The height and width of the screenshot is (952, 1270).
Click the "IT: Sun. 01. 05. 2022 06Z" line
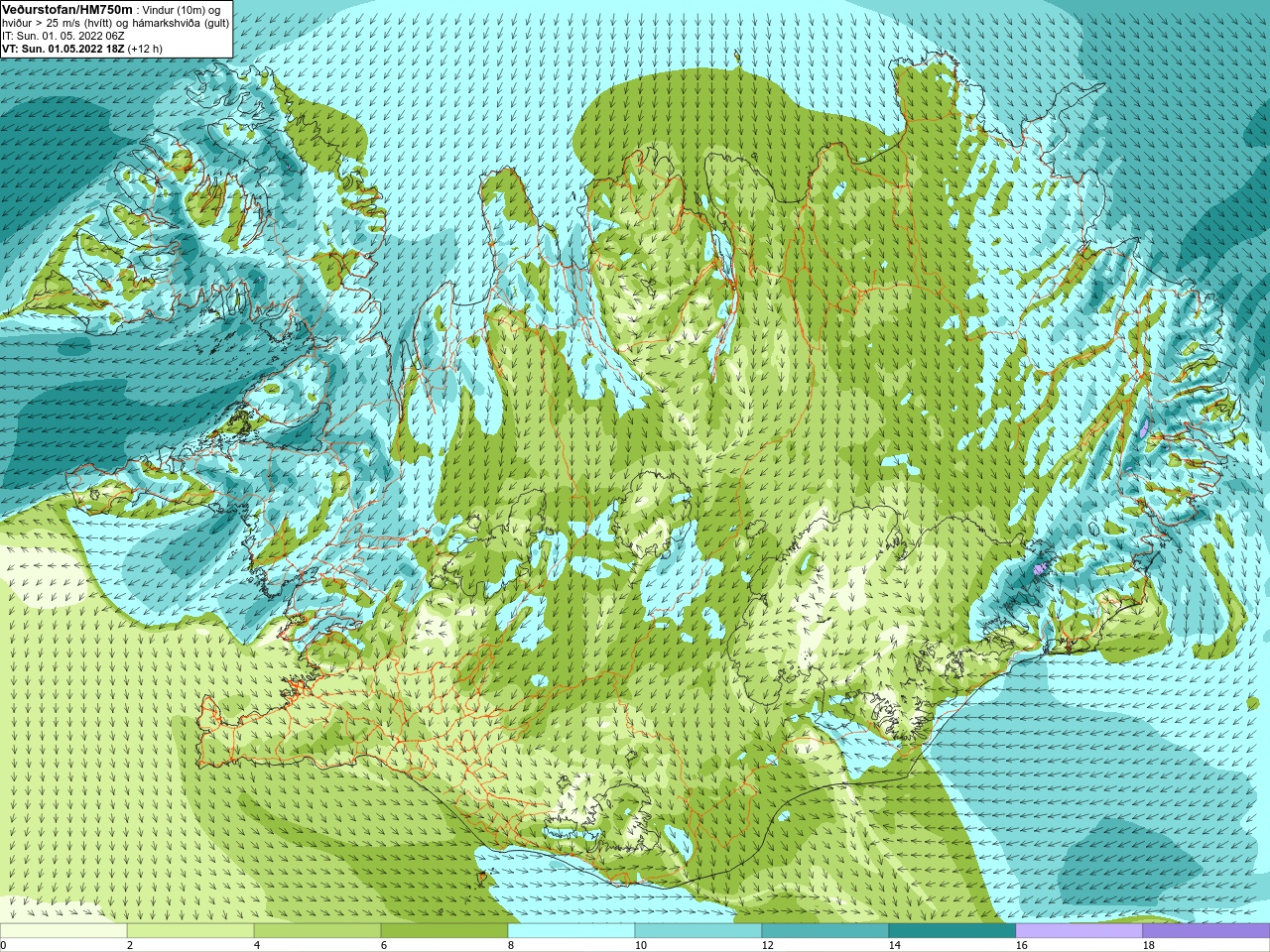pyautogui.click(x=63, y=36)
